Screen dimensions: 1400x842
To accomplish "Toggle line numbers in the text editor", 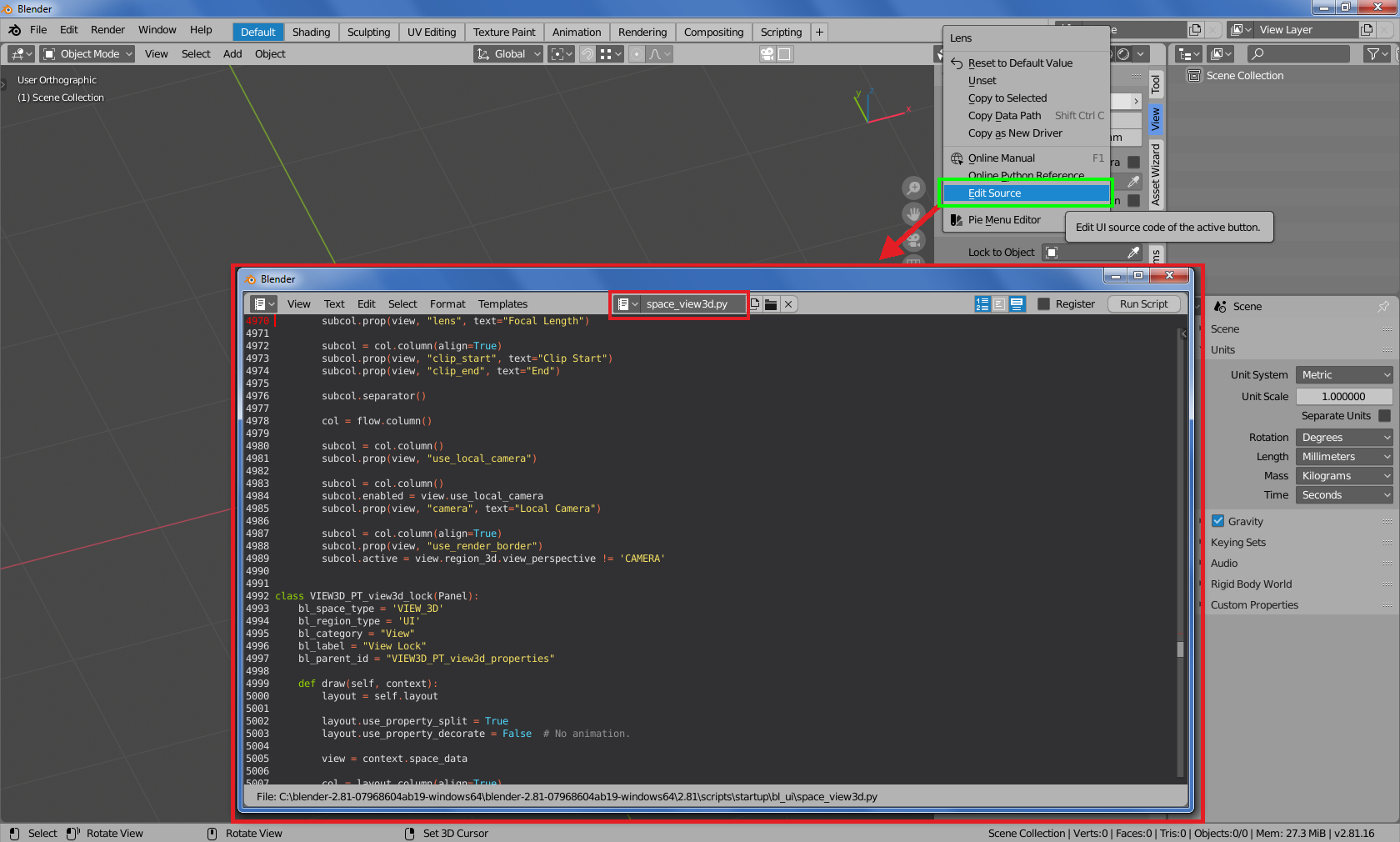I will [982, 304].
